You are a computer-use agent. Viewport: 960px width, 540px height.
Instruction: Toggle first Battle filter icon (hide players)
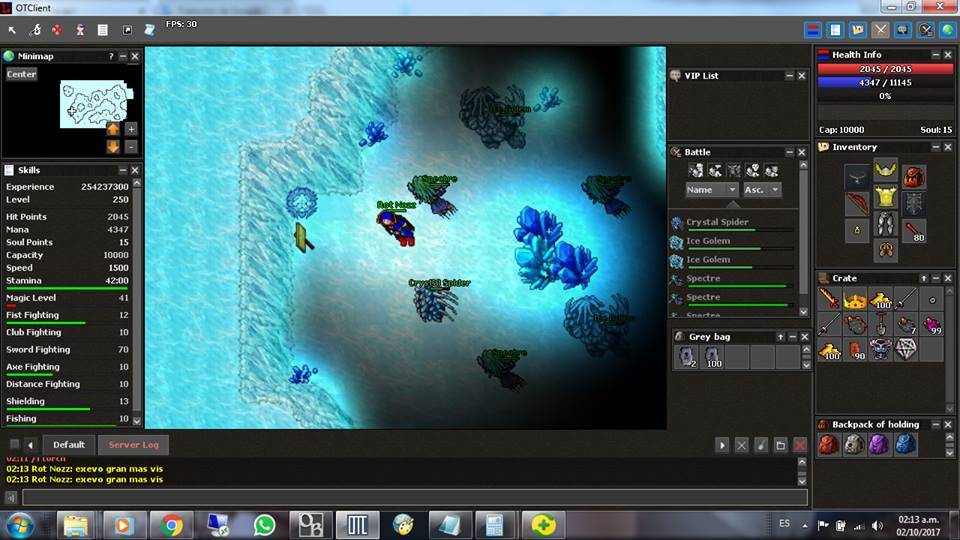point(696,171)
